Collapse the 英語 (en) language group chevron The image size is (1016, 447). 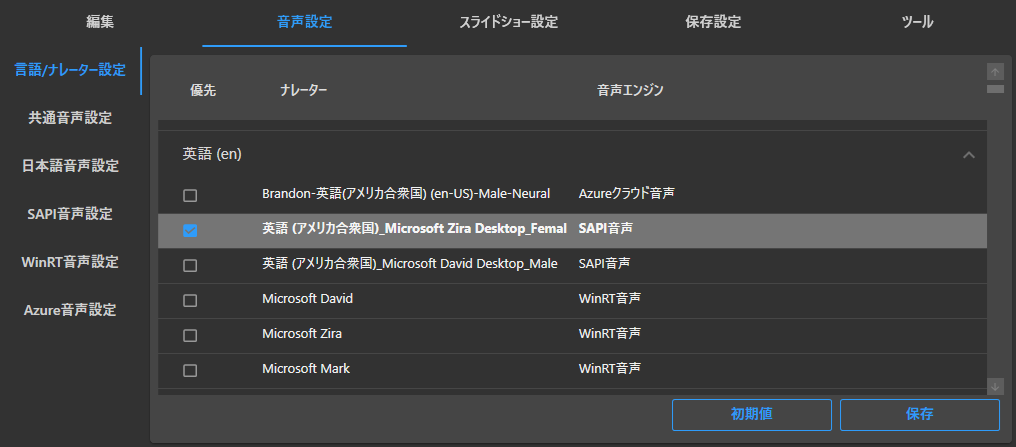967,155
